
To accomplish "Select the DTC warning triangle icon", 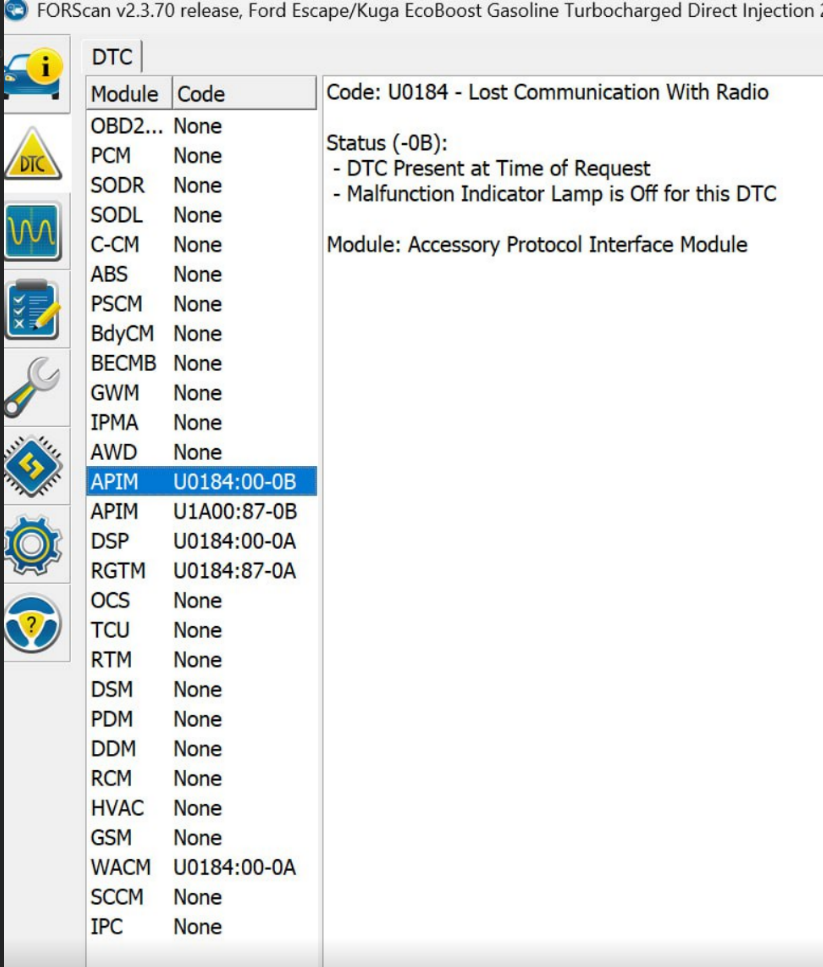I will [34, 155].
